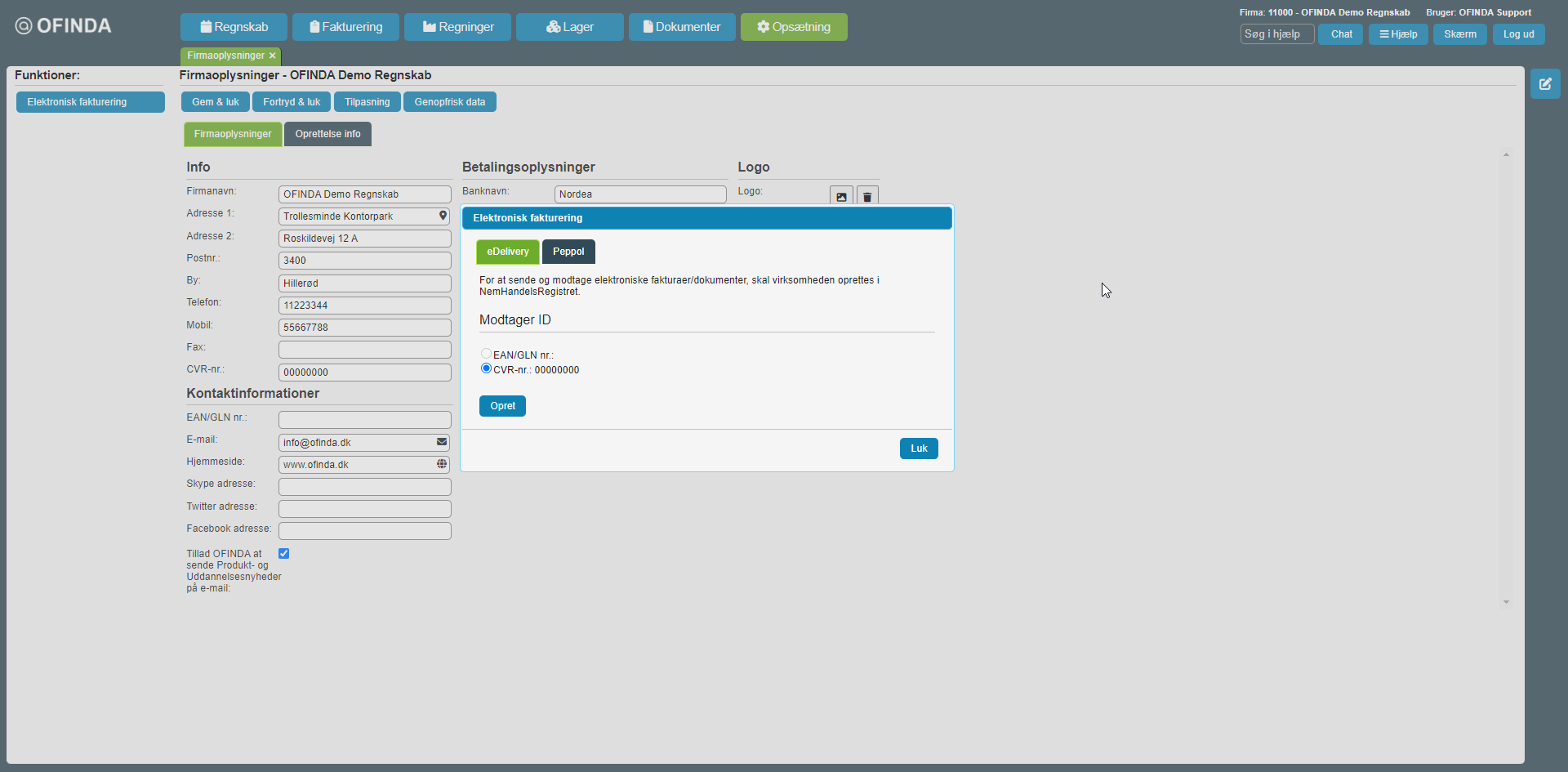
Task: Click Luk to close the dialog
Action: 919,448
